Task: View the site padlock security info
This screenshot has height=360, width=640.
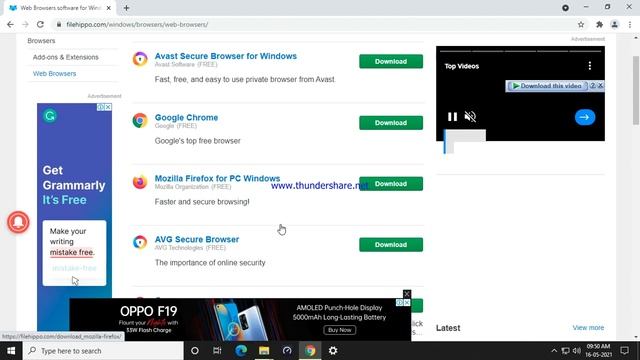Action: 59,24
